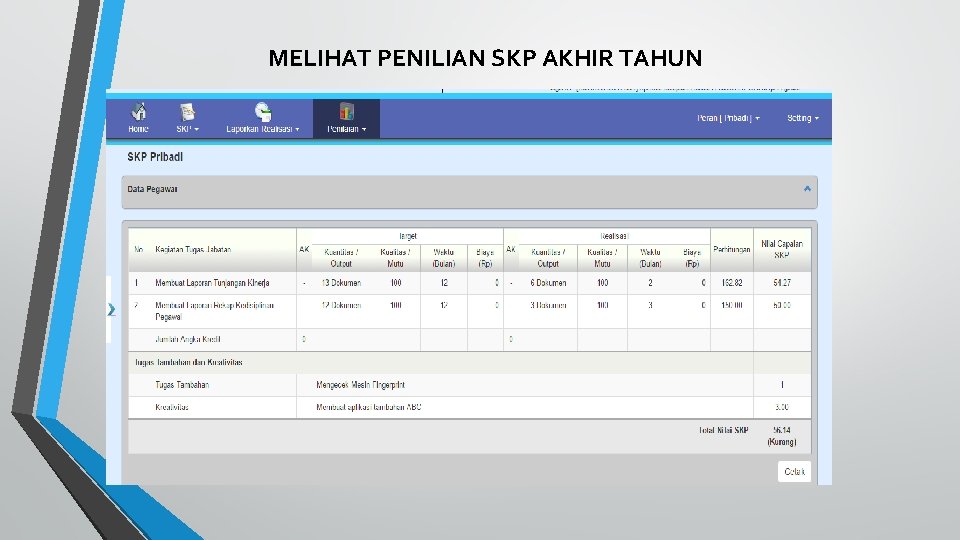
Task: Click the Total Nilai SKP label
Action: (724, 430)
